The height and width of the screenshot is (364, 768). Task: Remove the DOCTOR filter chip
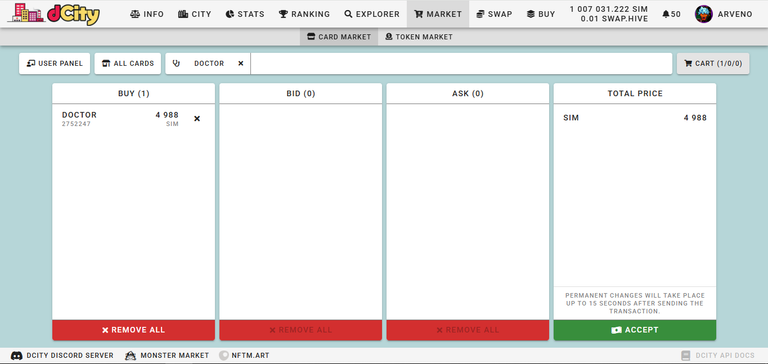coord(240,64)
